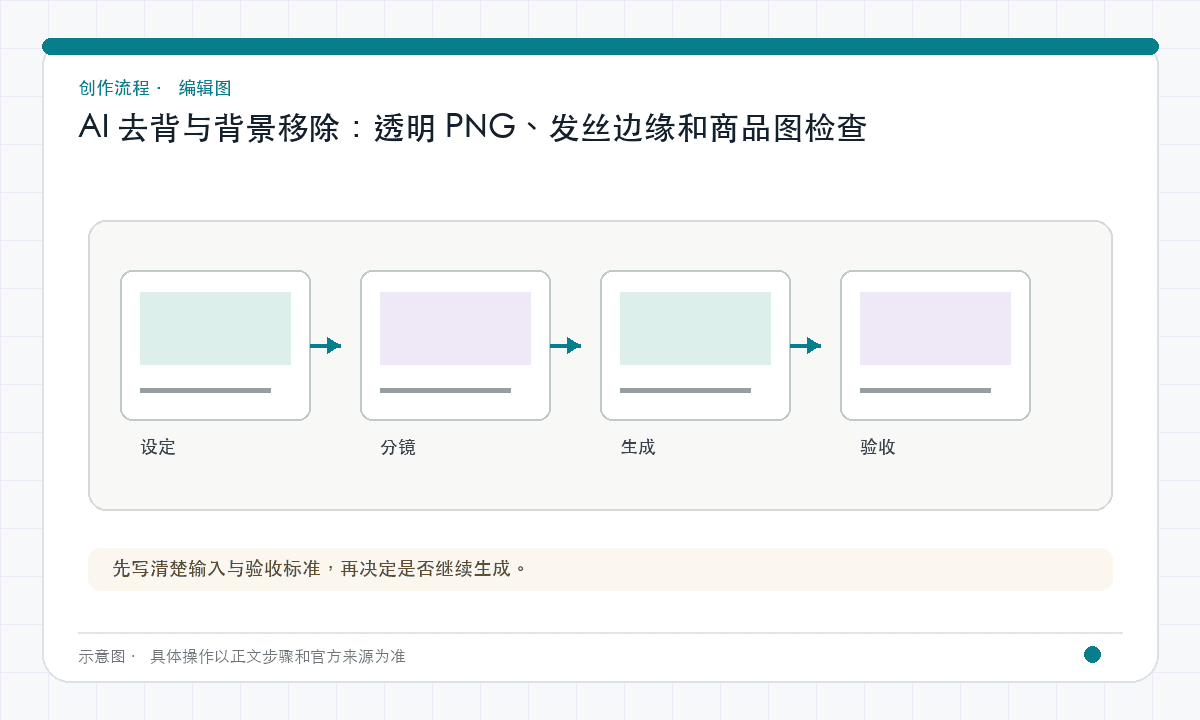This screenshot has width=1200, height=720.
Task: Click the footer text '示意图 · 具体操作以正文步骤'
Action: pyautogui.click(x=242, y=656)
